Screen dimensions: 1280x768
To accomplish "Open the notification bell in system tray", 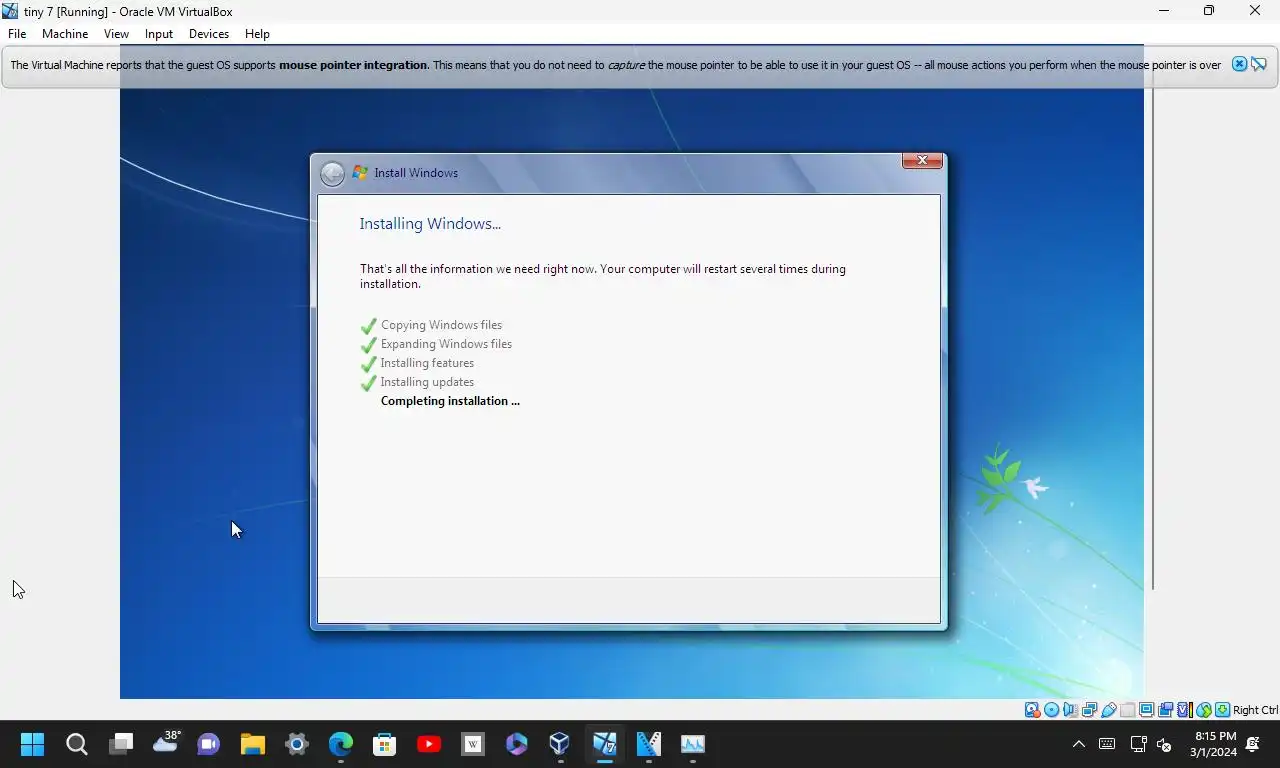I will (1254, 744).
